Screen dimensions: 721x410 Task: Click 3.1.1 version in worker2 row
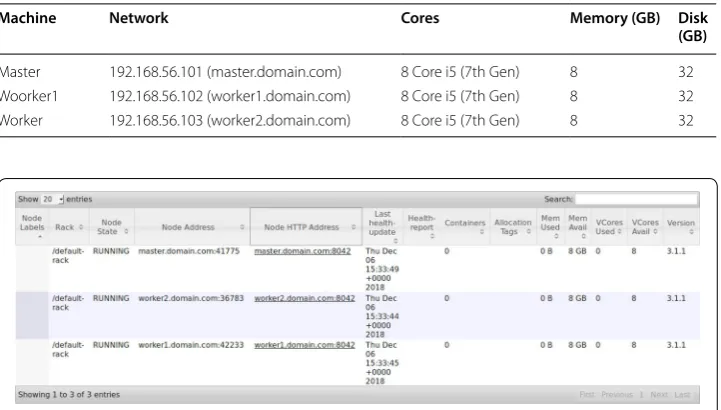676,298
